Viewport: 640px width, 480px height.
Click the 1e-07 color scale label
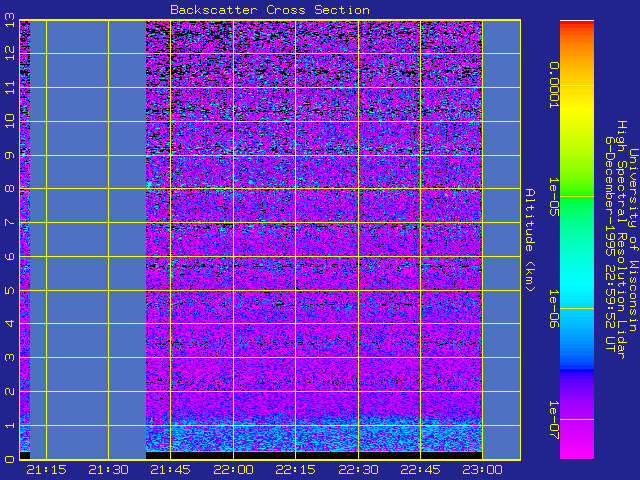tap(553, 420)
